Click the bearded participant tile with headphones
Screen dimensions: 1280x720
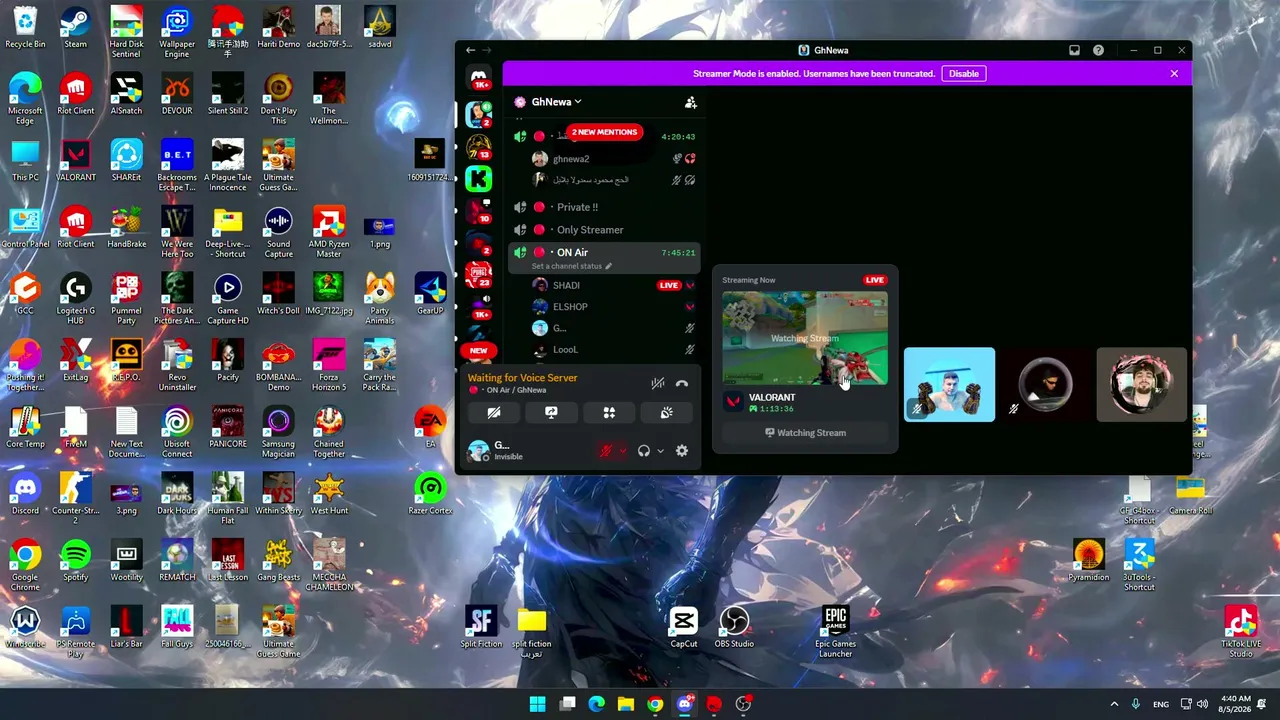click(1141, 385)
